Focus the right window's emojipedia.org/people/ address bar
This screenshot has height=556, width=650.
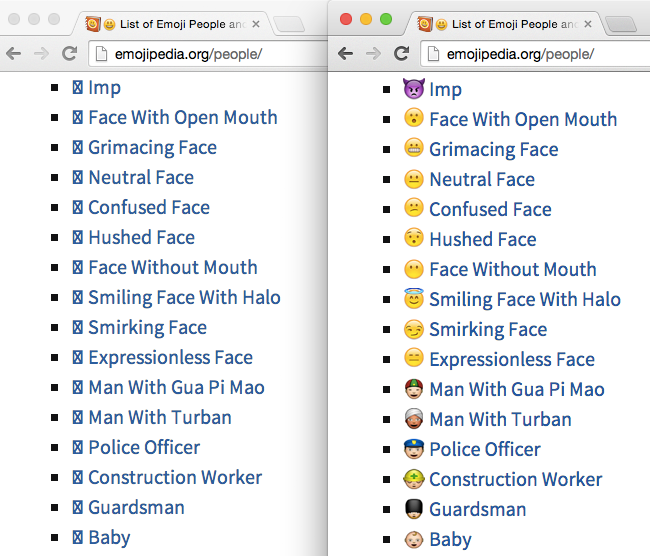(x=535, y=54)
